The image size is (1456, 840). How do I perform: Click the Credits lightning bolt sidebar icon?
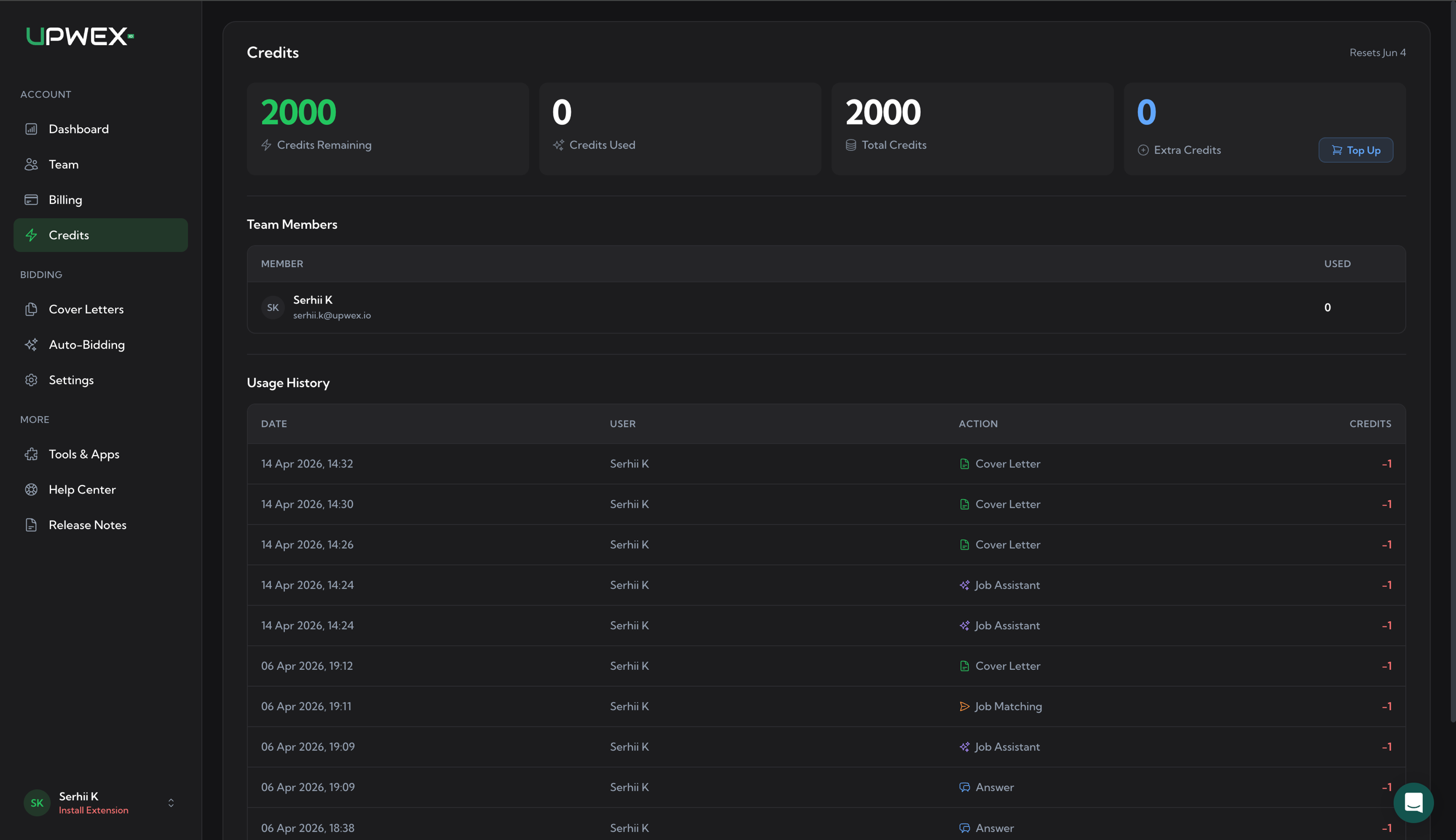pyautogui.click(x=31, y=235)
